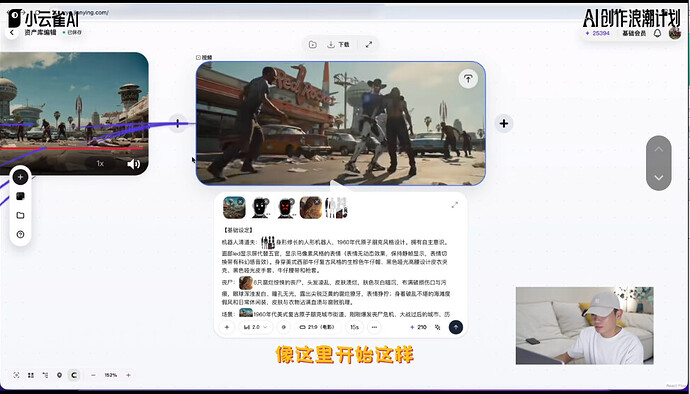The width and height of the screenshot is (690, 394).
Task: Jump to the next node with the down chevron
Action: pyautogui.click(x=658, y=178)
